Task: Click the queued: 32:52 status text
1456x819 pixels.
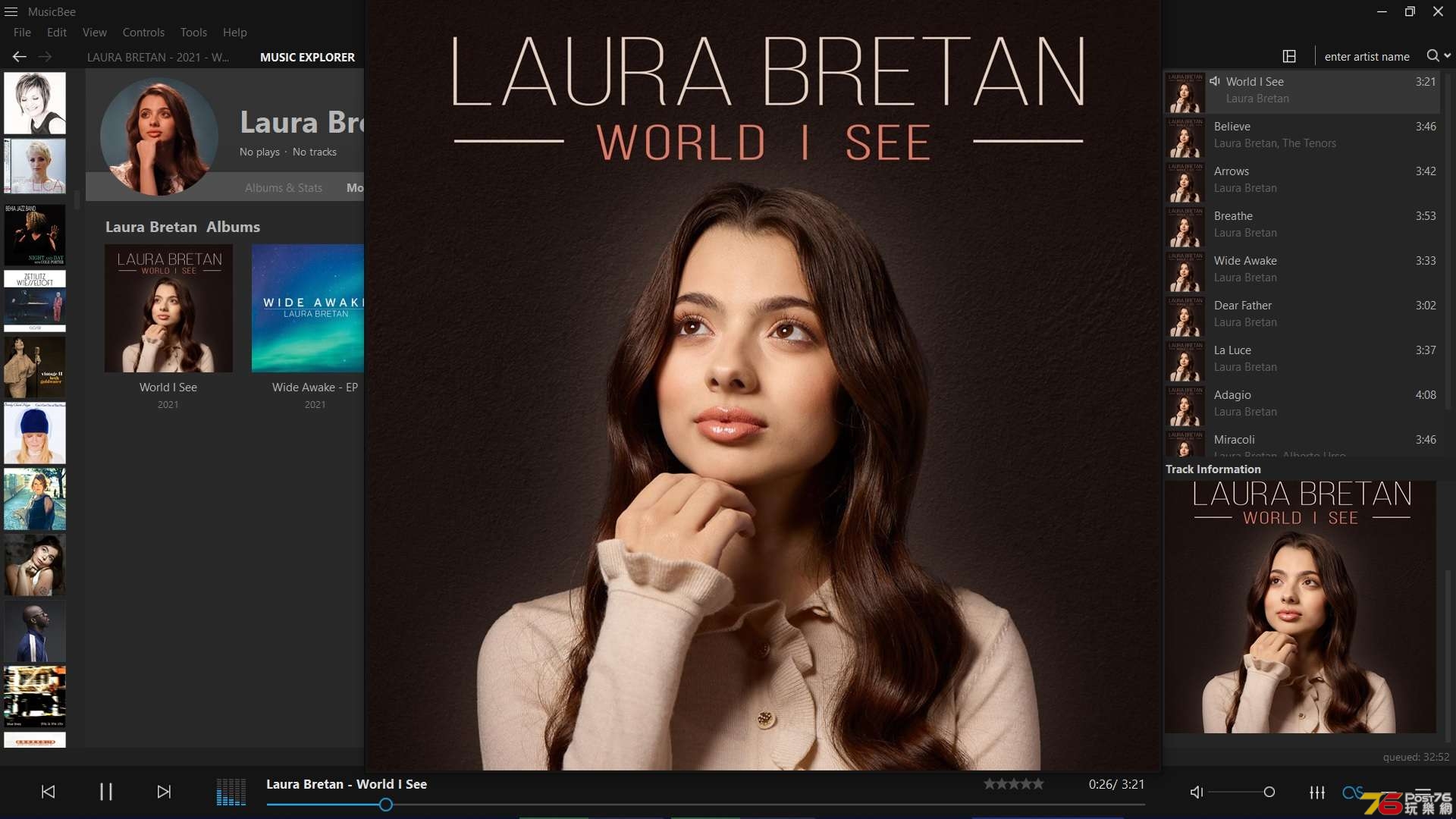Action: click(1416, 757)
